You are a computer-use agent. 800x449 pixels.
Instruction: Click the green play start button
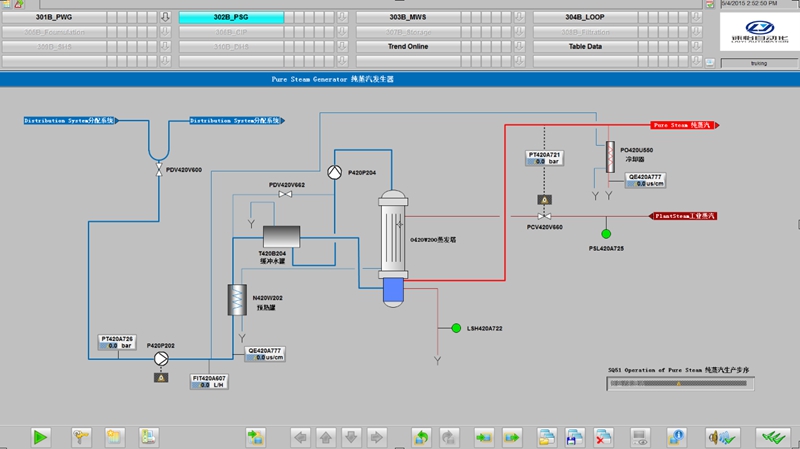tap(41, 437)
